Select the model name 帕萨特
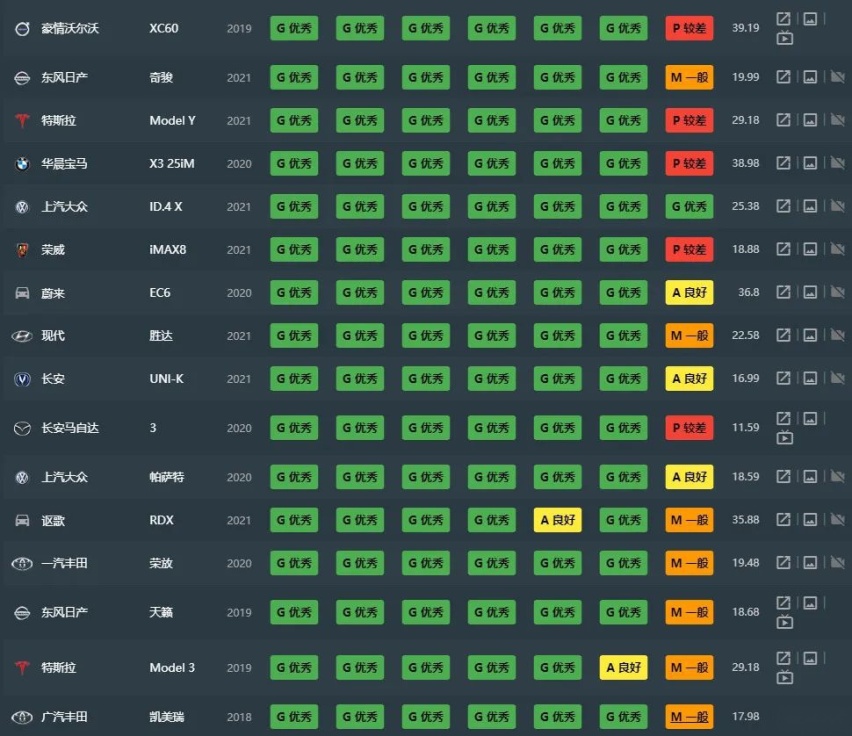Image resolution: width=852 pixels, height=736 pixels. coord(167,477)
